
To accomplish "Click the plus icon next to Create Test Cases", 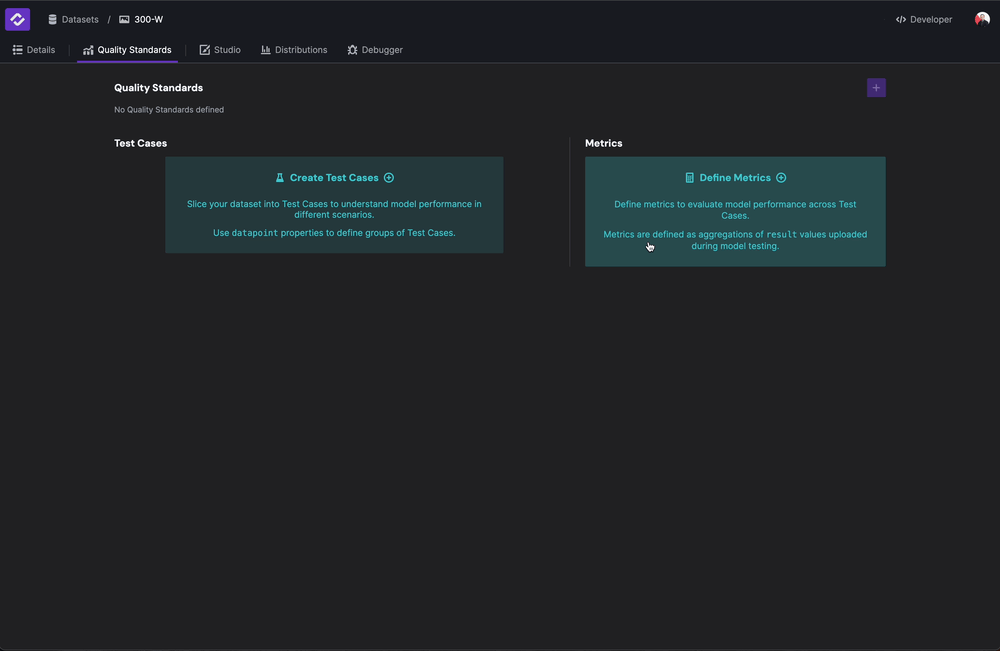I will coord(388,177).
